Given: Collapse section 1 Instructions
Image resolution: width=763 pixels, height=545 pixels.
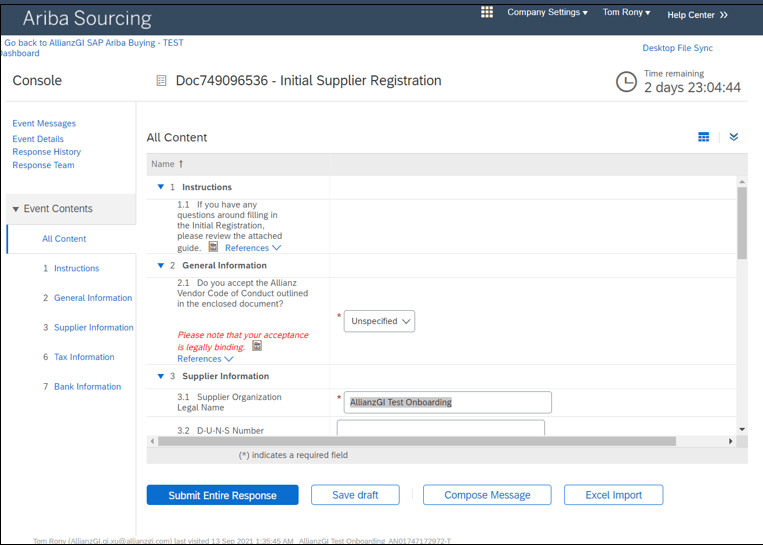Looking at the screenshot, I should [161, 187].
